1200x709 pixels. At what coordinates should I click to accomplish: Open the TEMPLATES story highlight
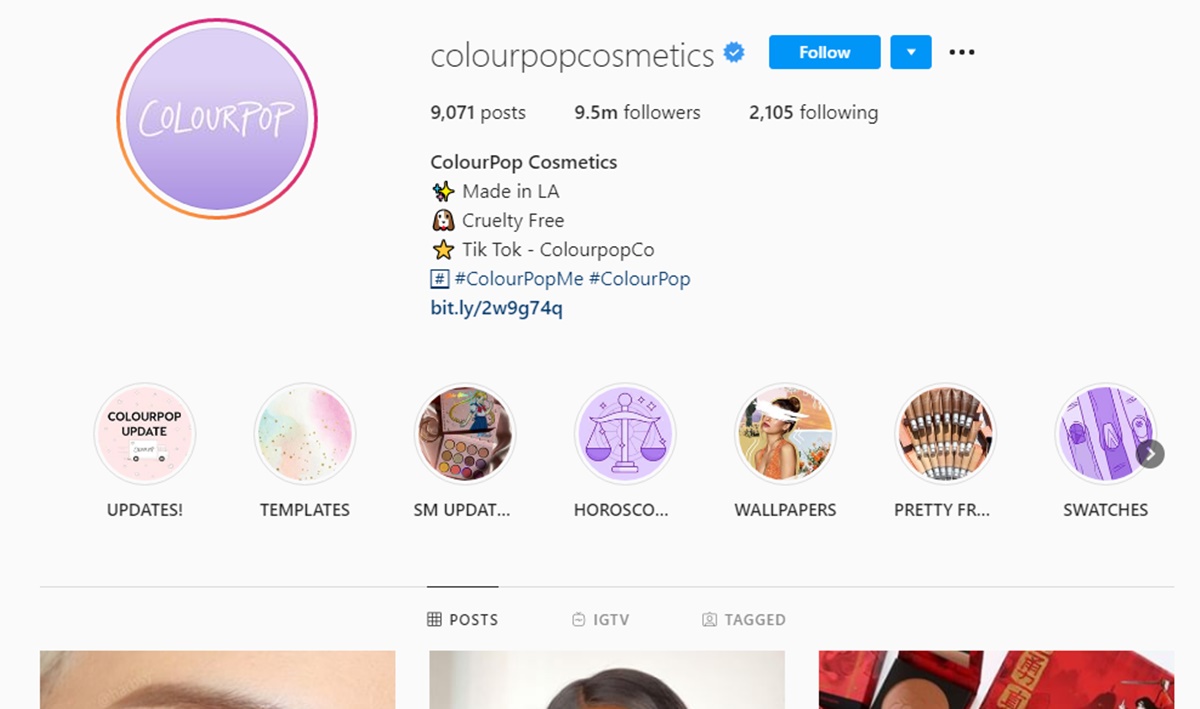point(305,434)
